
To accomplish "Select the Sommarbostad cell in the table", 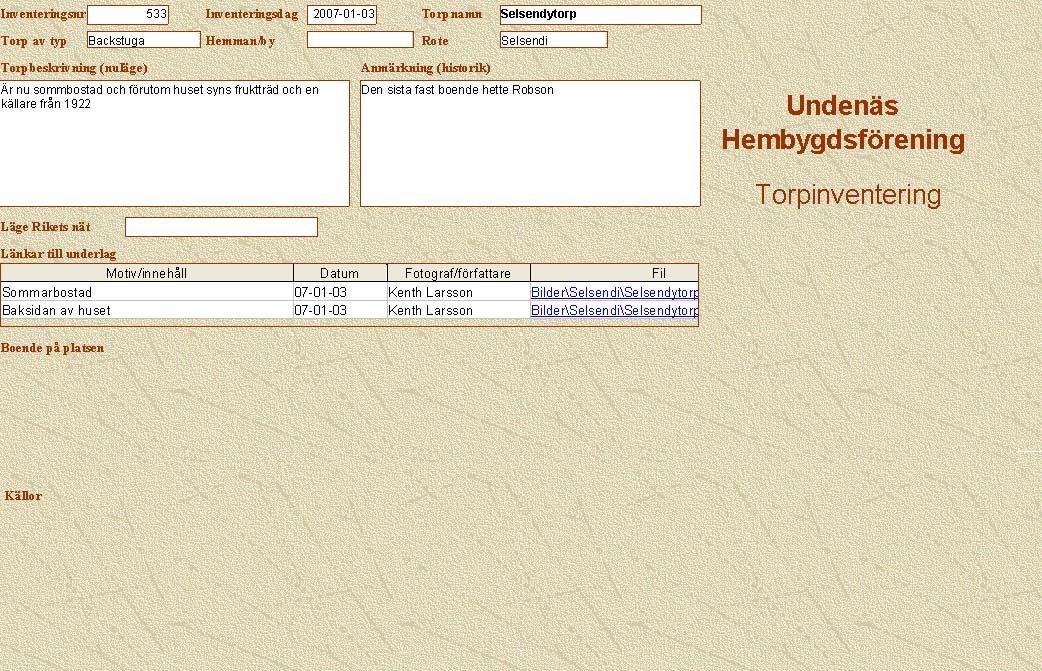I will point(147,292).
